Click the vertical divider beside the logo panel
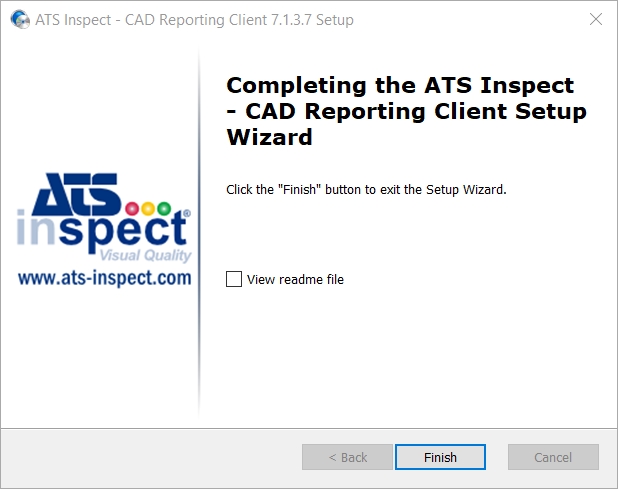This screenshot has width=618, height=489. coord(199,232)
